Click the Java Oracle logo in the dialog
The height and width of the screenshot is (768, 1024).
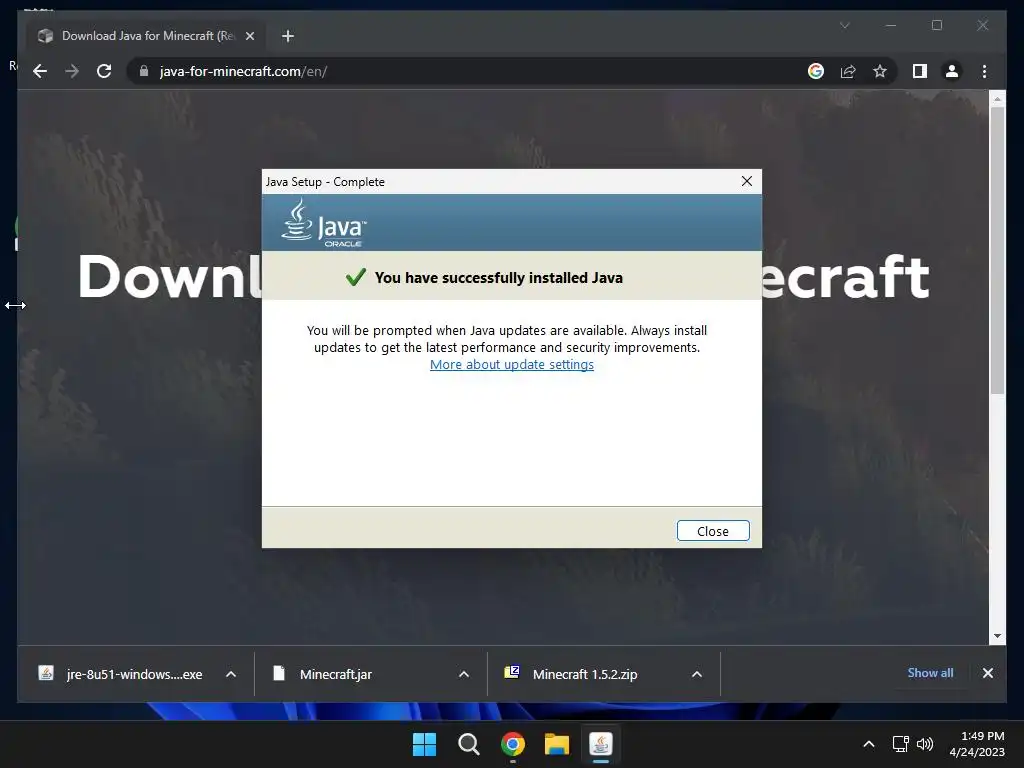(324, 223)
